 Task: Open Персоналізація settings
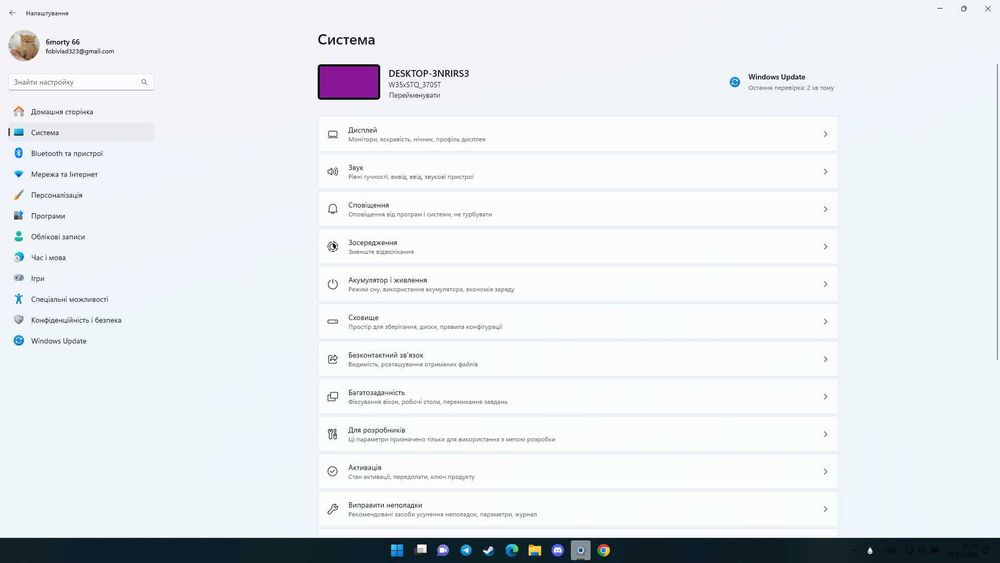pos(81,195)
